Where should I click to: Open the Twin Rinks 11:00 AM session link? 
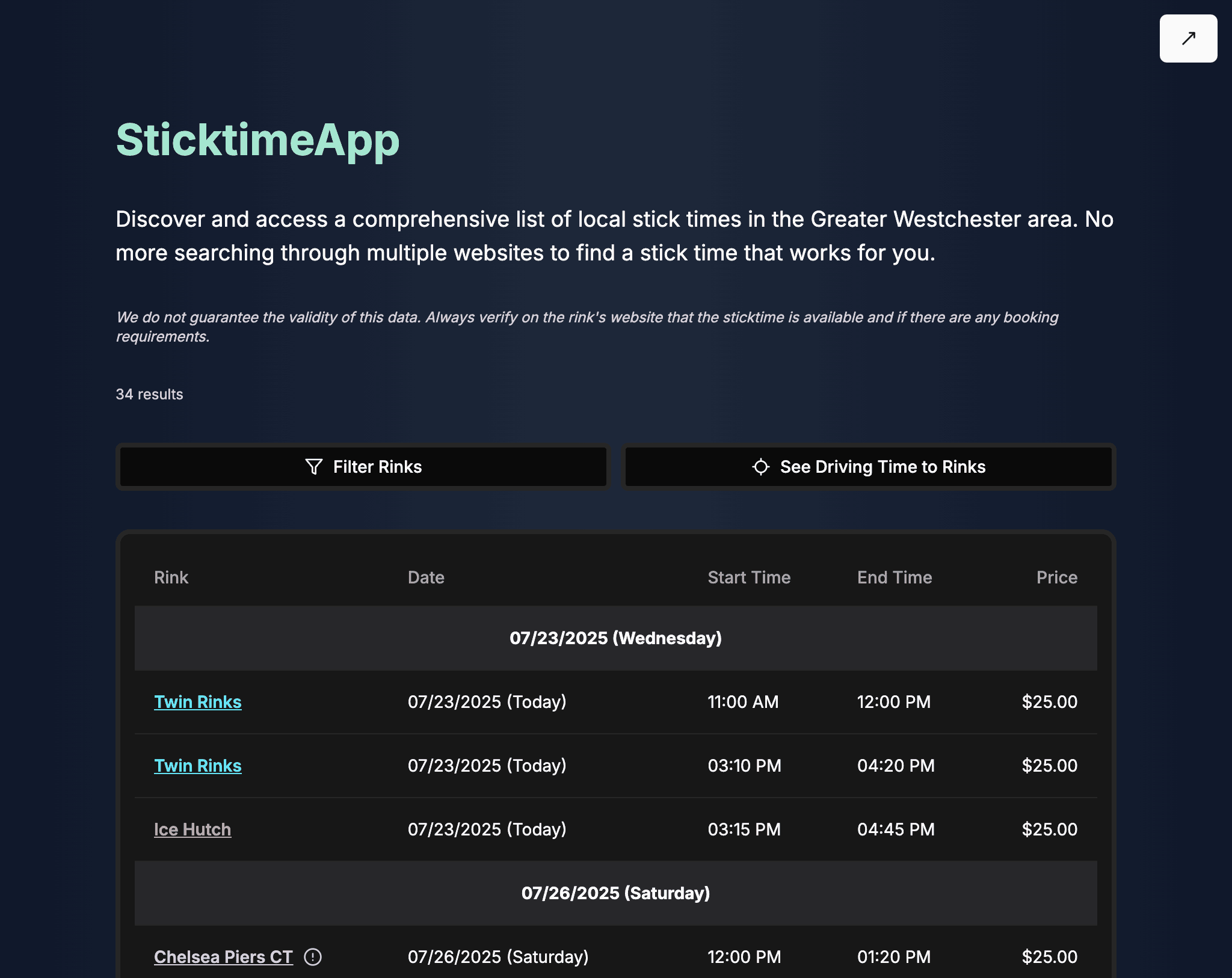[198, 701]
